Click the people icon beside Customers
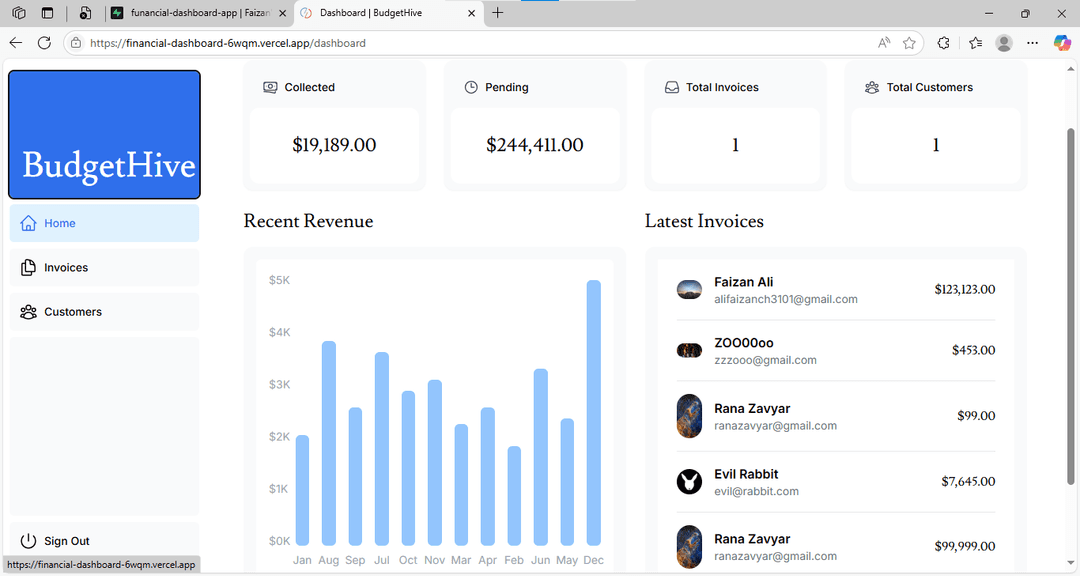Image resolution: width=1080 pixels, height=576 pixels. pos(28,311)
